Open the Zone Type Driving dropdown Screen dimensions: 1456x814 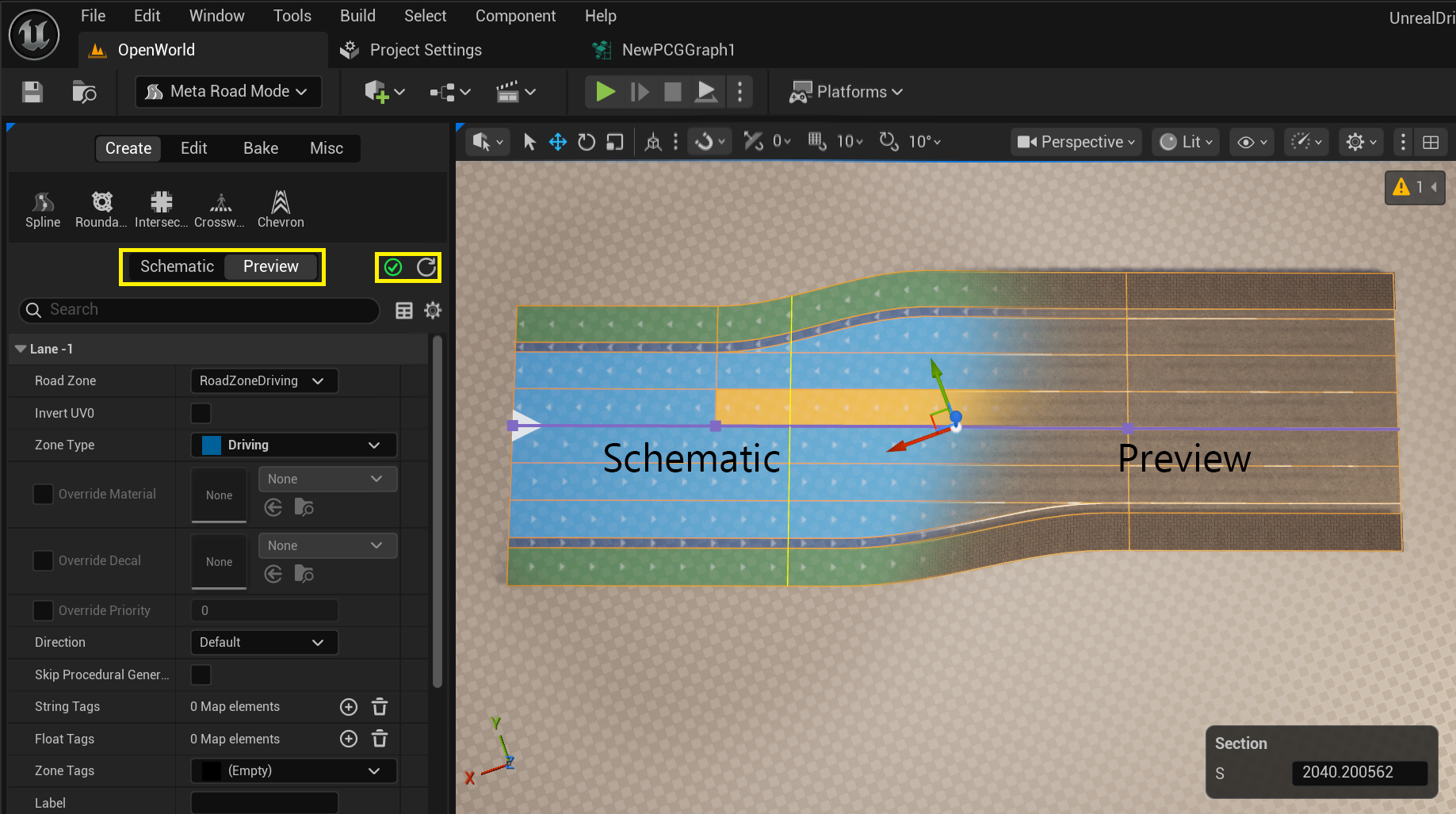[293, 445]
